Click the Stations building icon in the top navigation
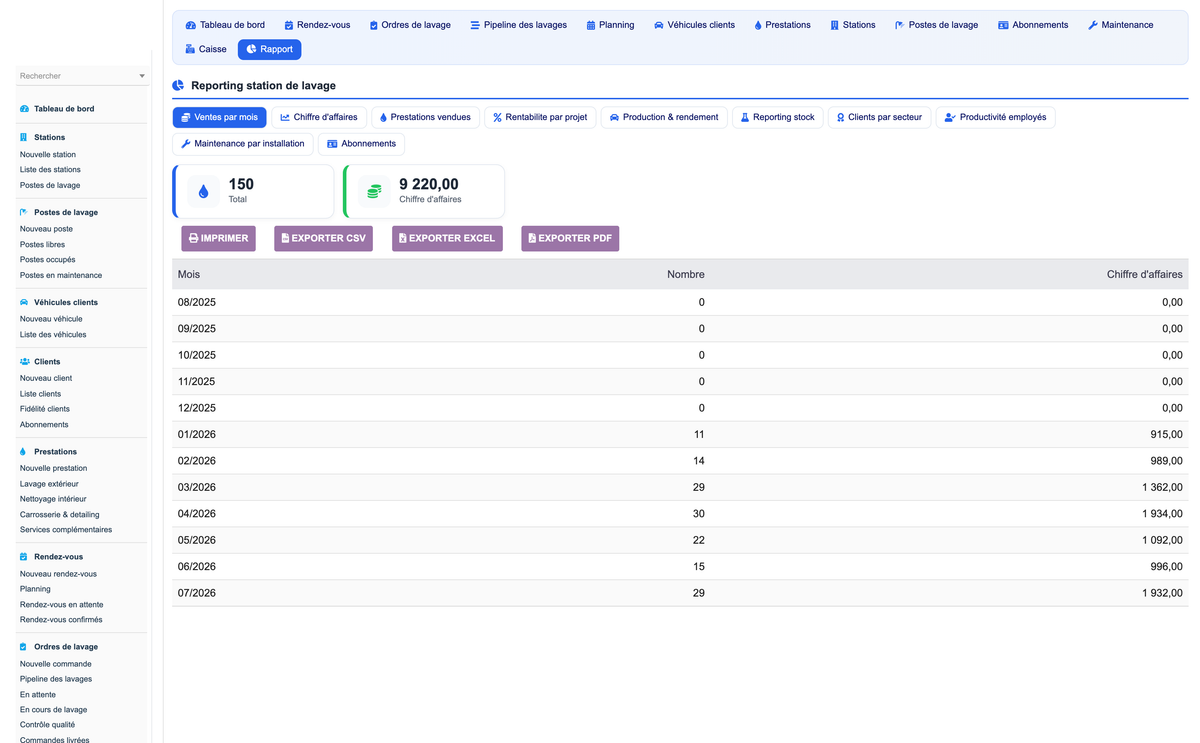Image resolution: width=1200 pixels, height=743 pixels. point(834,25)
